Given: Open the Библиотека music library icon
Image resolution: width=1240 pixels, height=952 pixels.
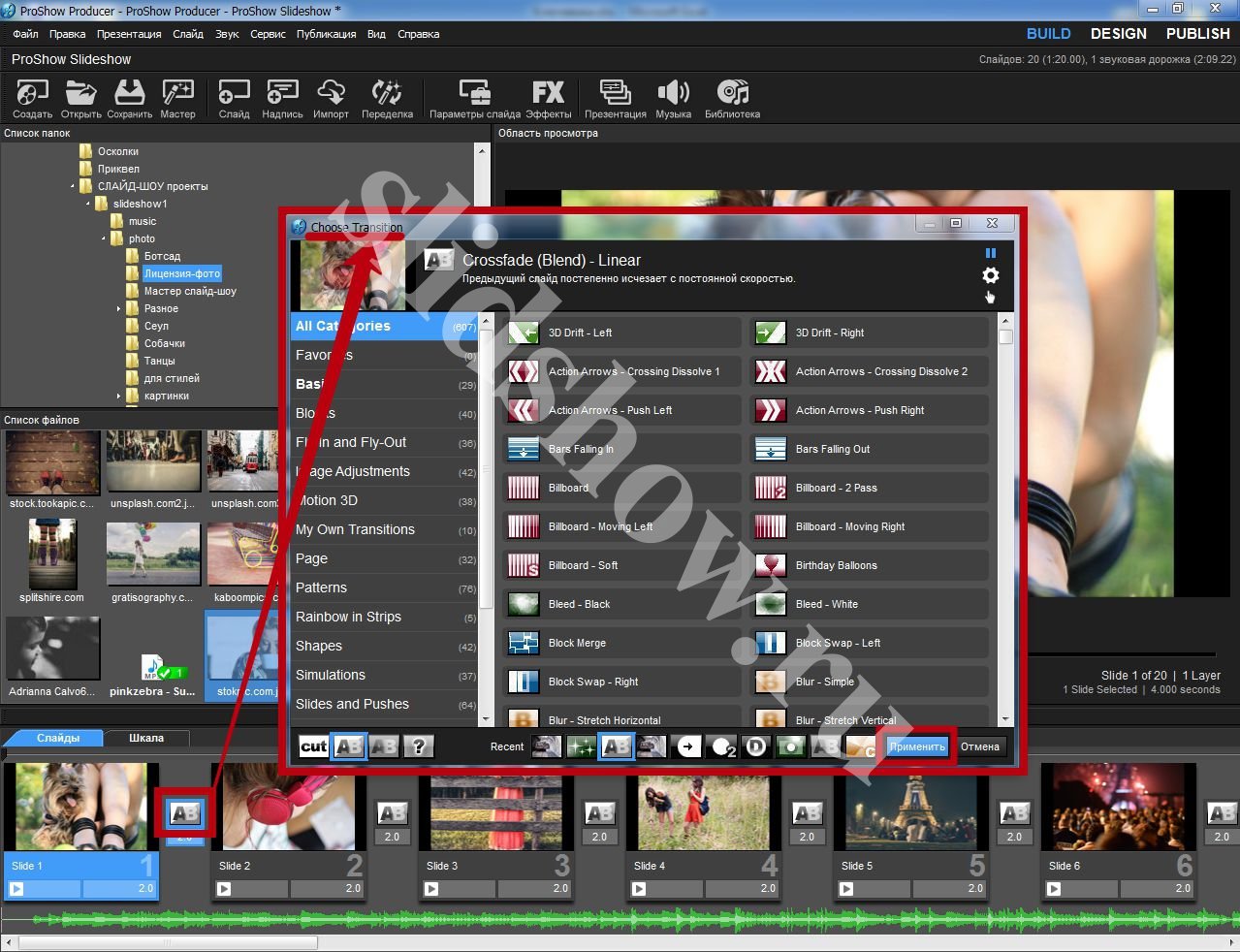Looking at the screenshot, I should point(732,98).
